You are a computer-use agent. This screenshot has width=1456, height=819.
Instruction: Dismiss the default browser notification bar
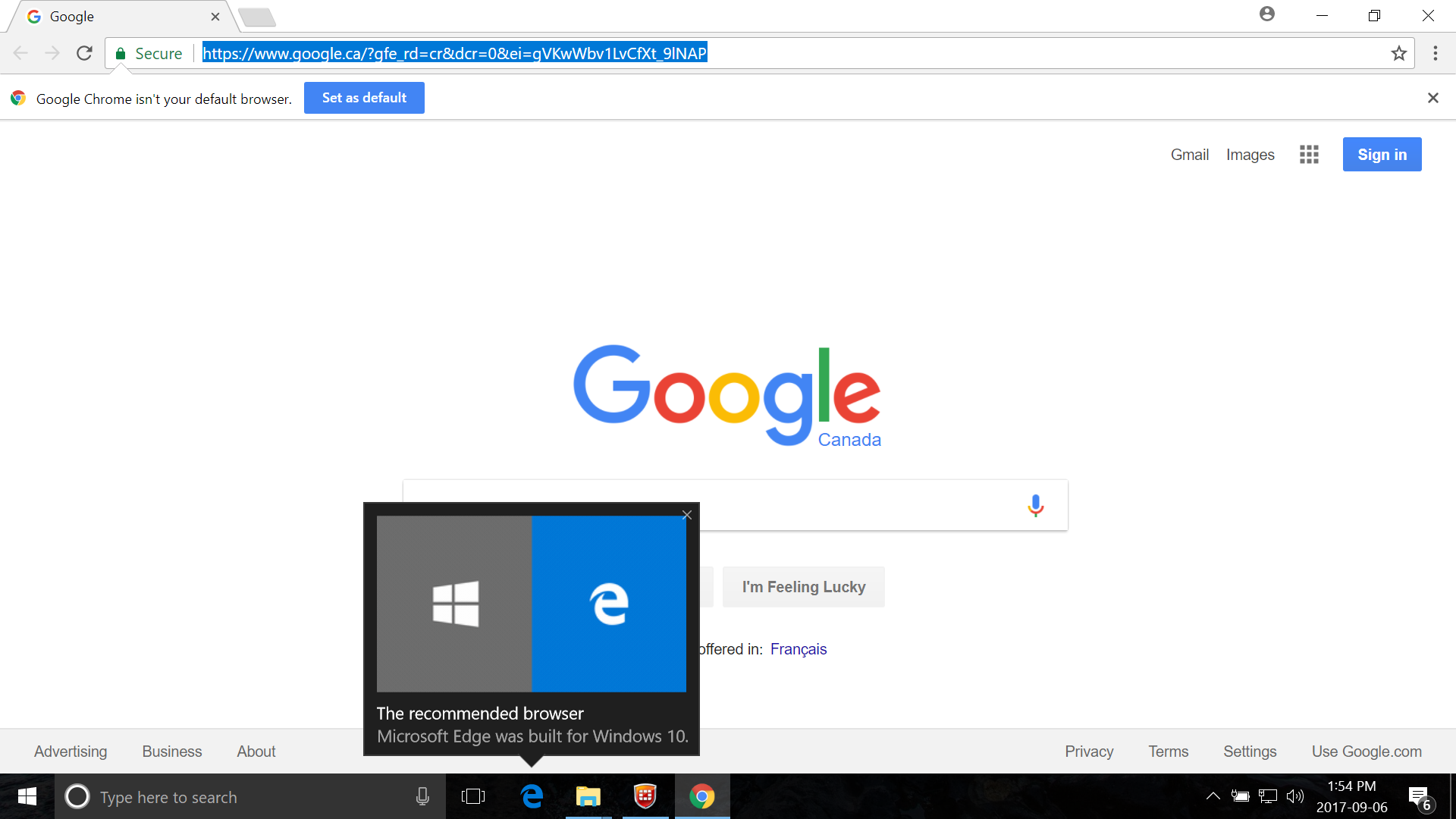(1432, 98)
